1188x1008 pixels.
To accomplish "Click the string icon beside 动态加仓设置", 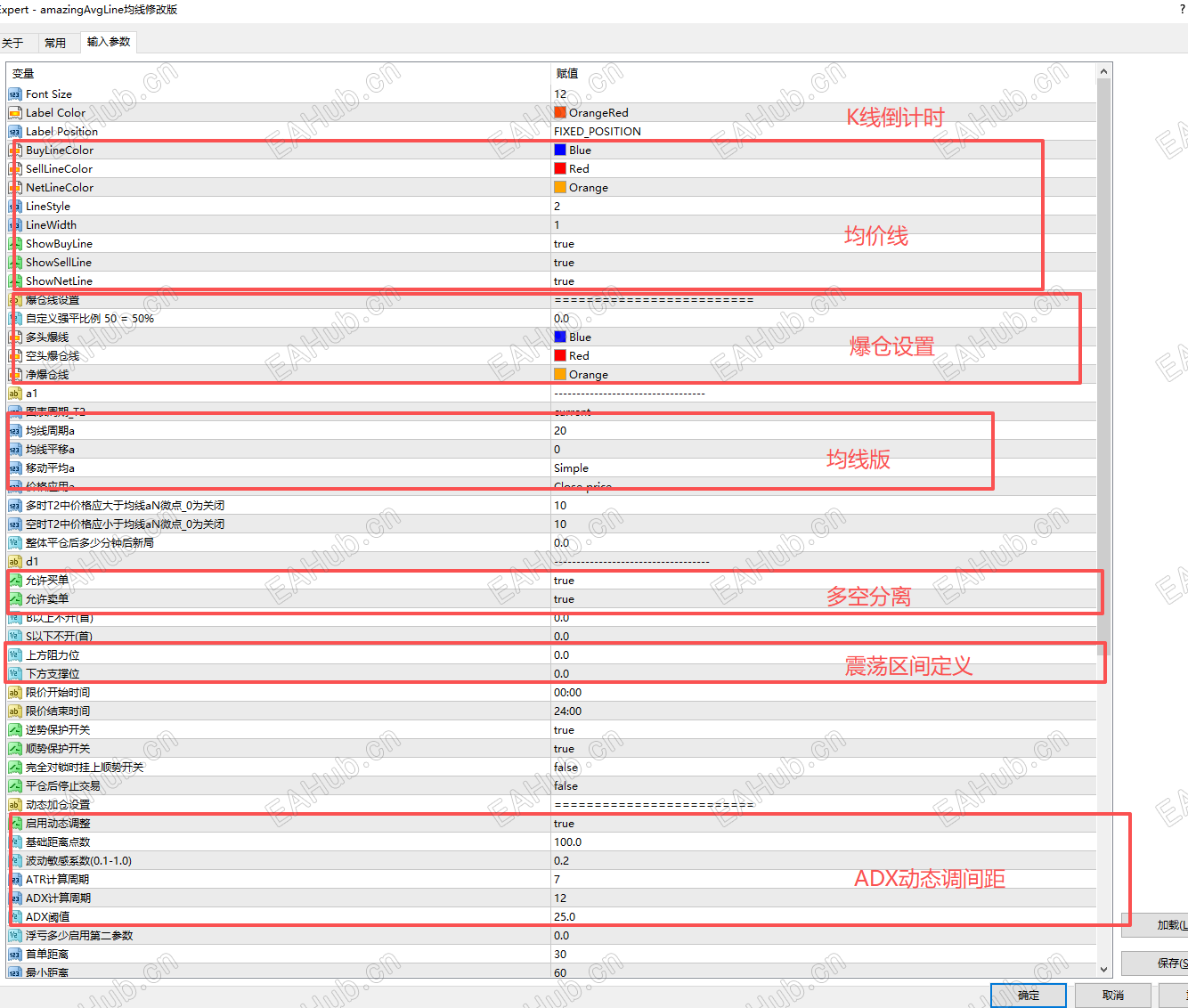I will click(15, 805).
